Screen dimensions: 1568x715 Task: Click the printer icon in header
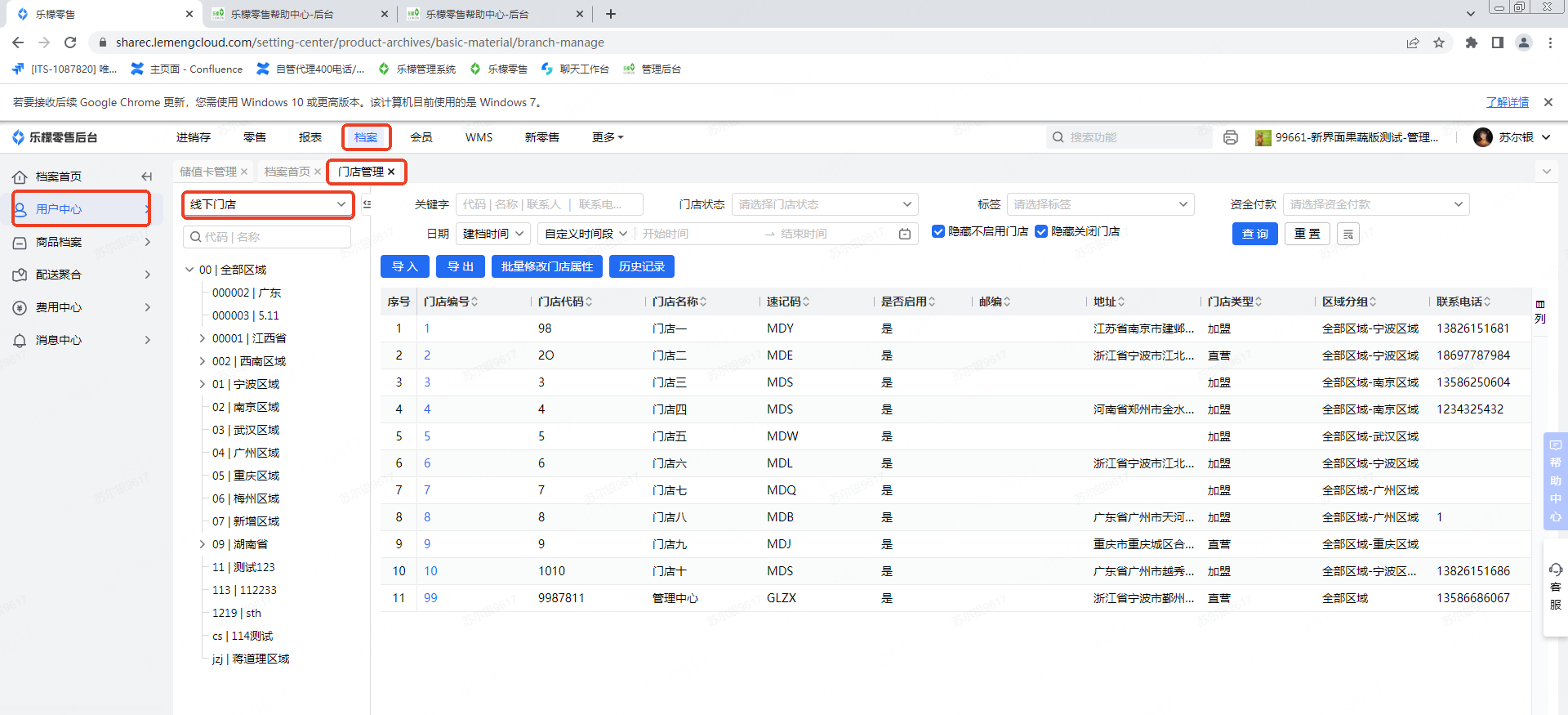coord(1231,137)
